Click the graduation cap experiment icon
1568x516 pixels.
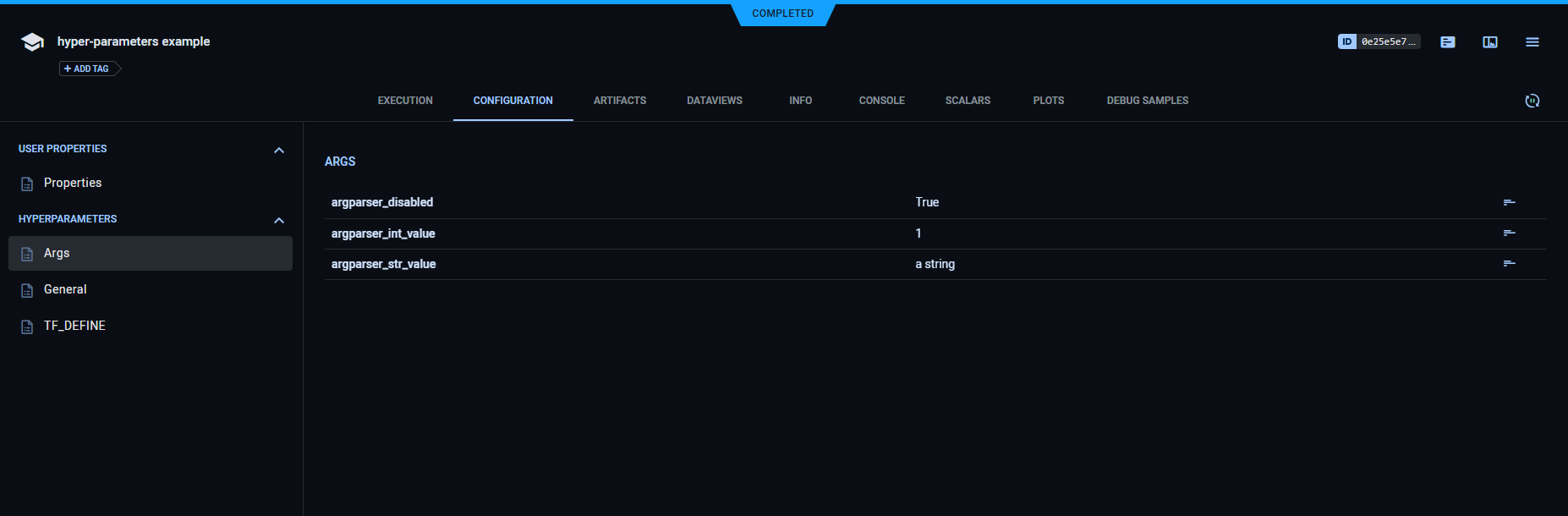coord(32,42)
